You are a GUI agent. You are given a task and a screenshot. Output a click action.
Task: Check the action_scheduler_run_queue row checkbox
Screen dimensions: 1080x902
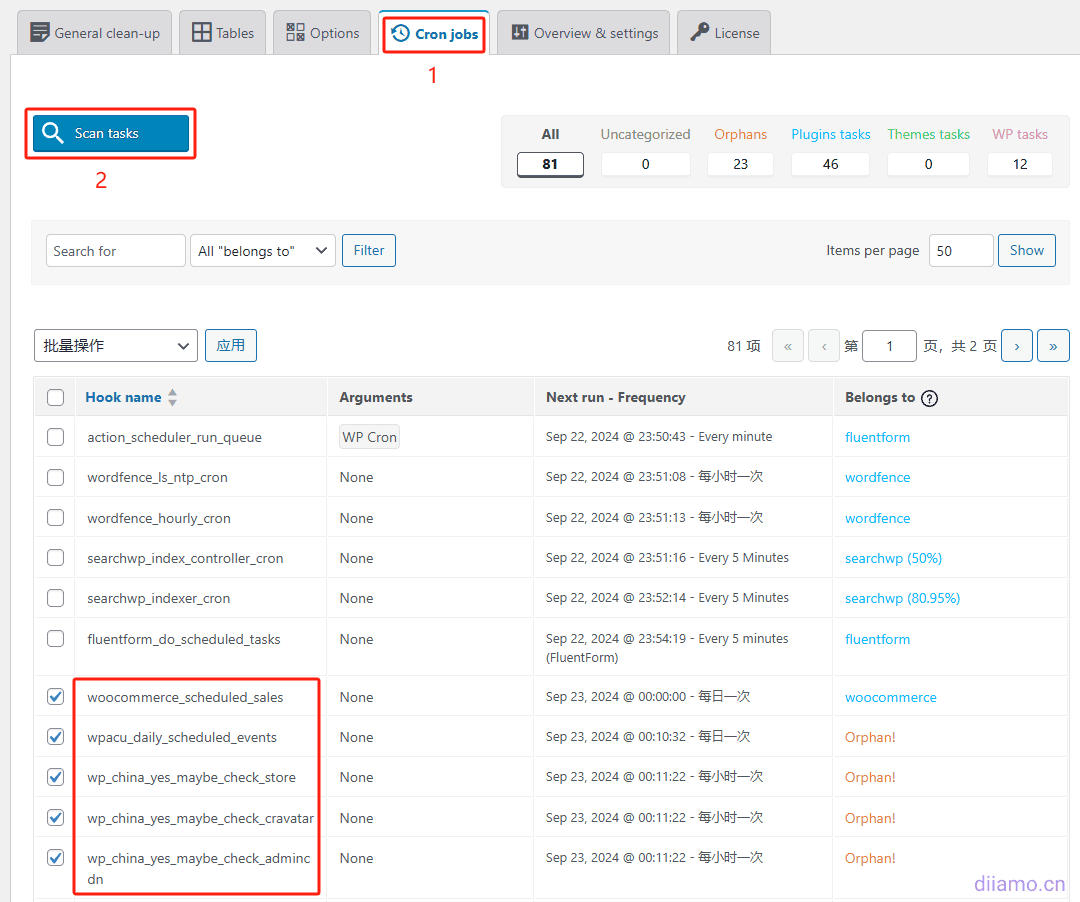(x=56, y=437)
